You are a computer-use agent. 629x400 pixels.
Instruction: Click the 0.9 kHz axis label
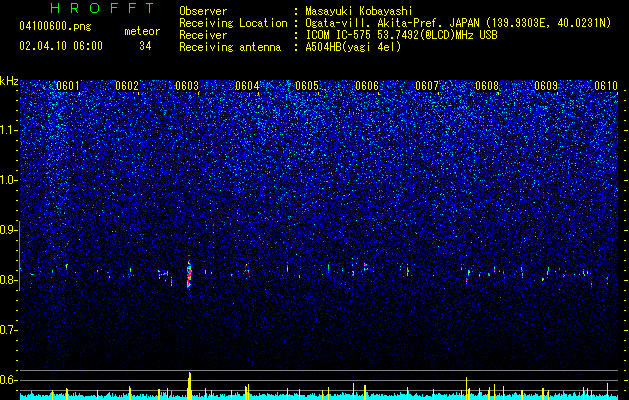point(8,230)
